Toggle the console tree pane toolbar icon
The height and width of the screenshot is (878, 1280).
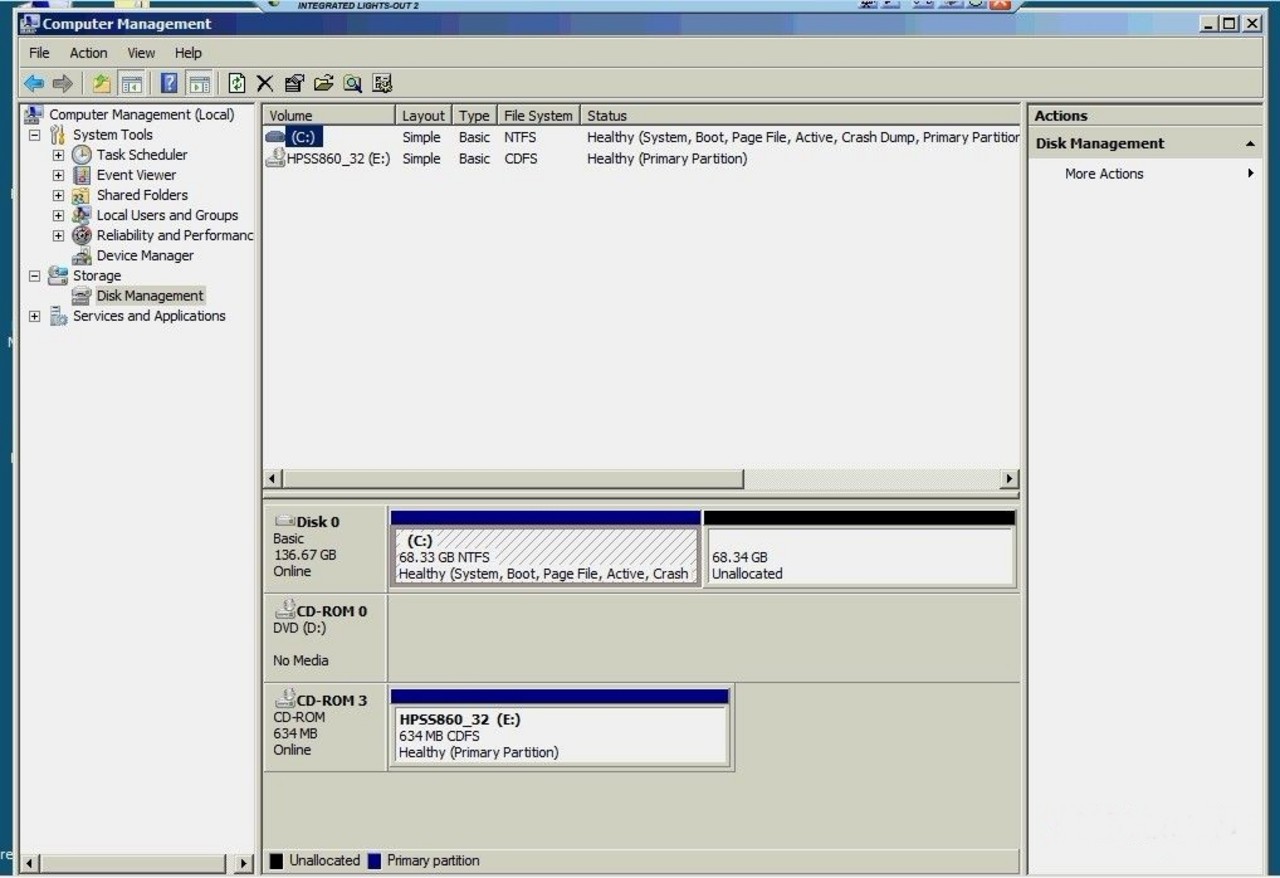coord(131,84)
